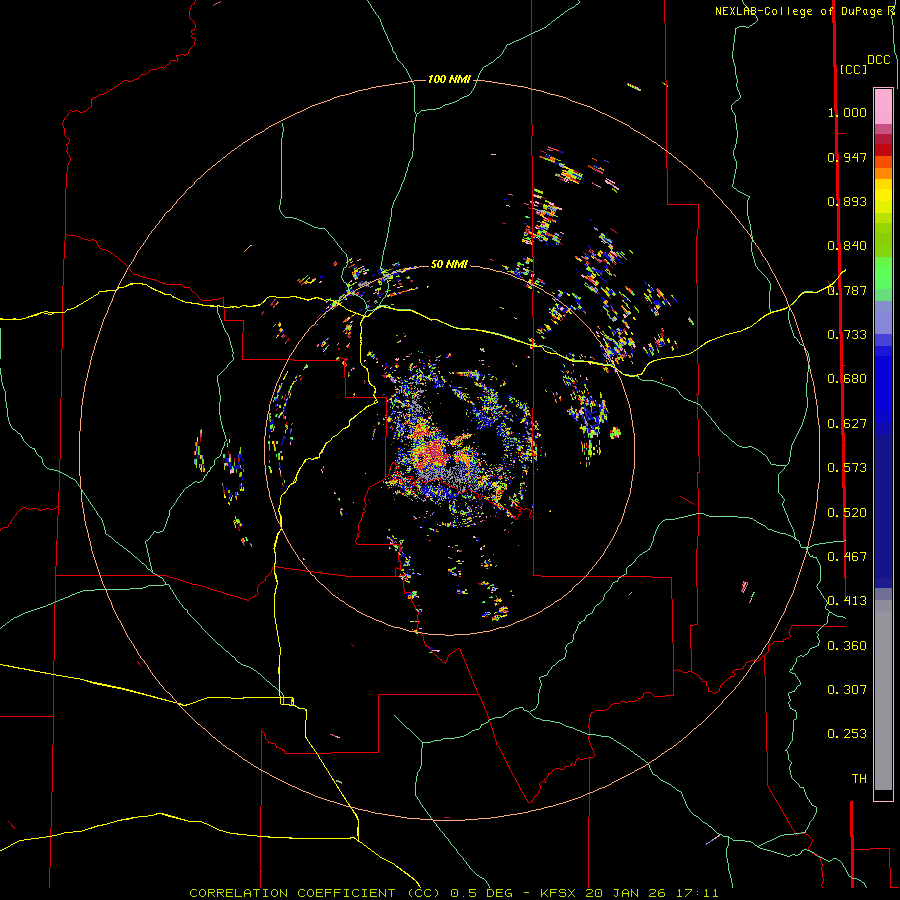900x900 pixels.
Task: Click the TH threshold label
Action: (859, 779)
